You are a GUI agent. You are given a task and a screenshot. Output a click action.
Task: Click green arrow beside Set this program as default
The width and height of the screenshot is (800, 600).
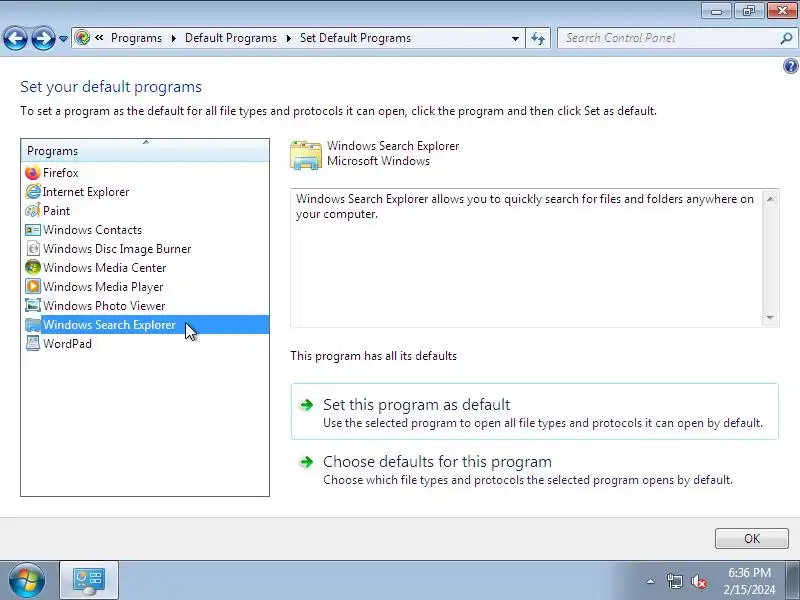(307, 405)
